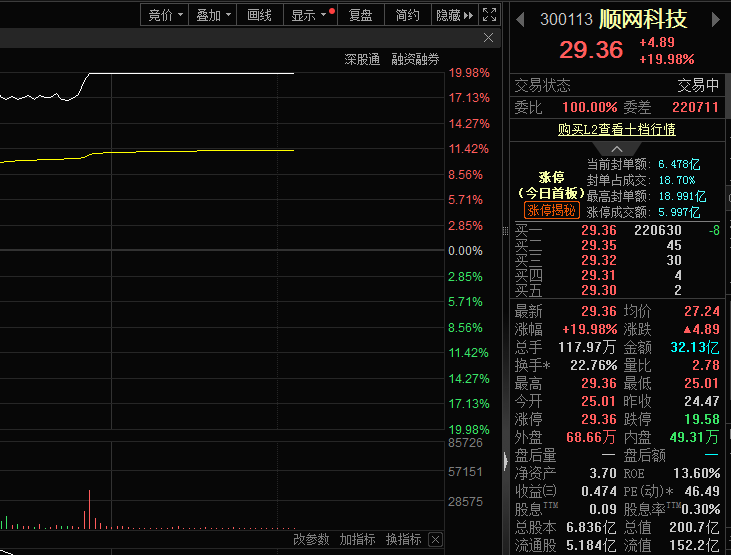The image size is (731, 555).
Task: Open the 竞价 dropdown menu
Action: 165,15
